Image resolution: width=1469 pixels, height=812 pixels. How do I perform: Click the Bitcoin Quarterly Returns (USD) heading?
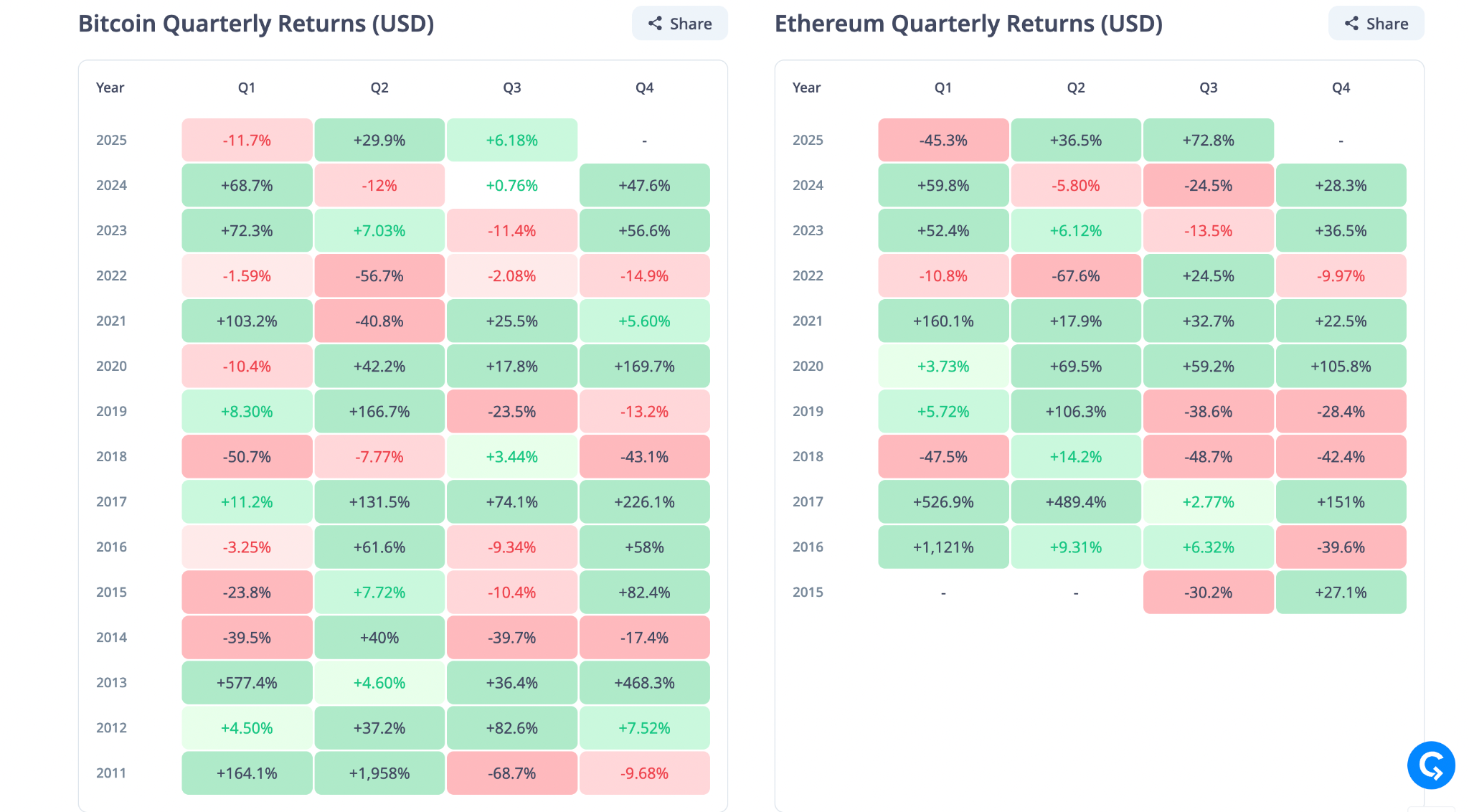(x=256, y=24)
